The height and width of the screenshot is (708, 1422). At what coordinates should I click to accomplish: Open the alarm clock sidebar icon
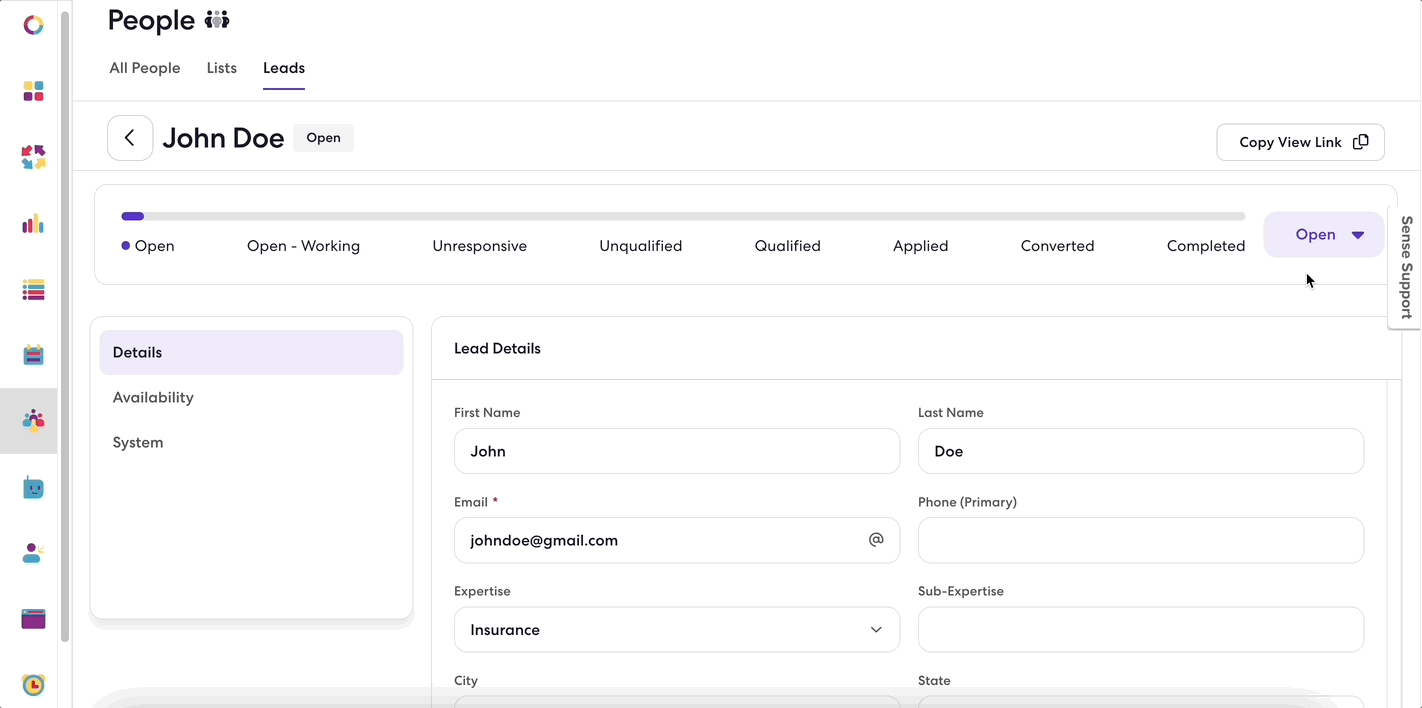point(33,685)
